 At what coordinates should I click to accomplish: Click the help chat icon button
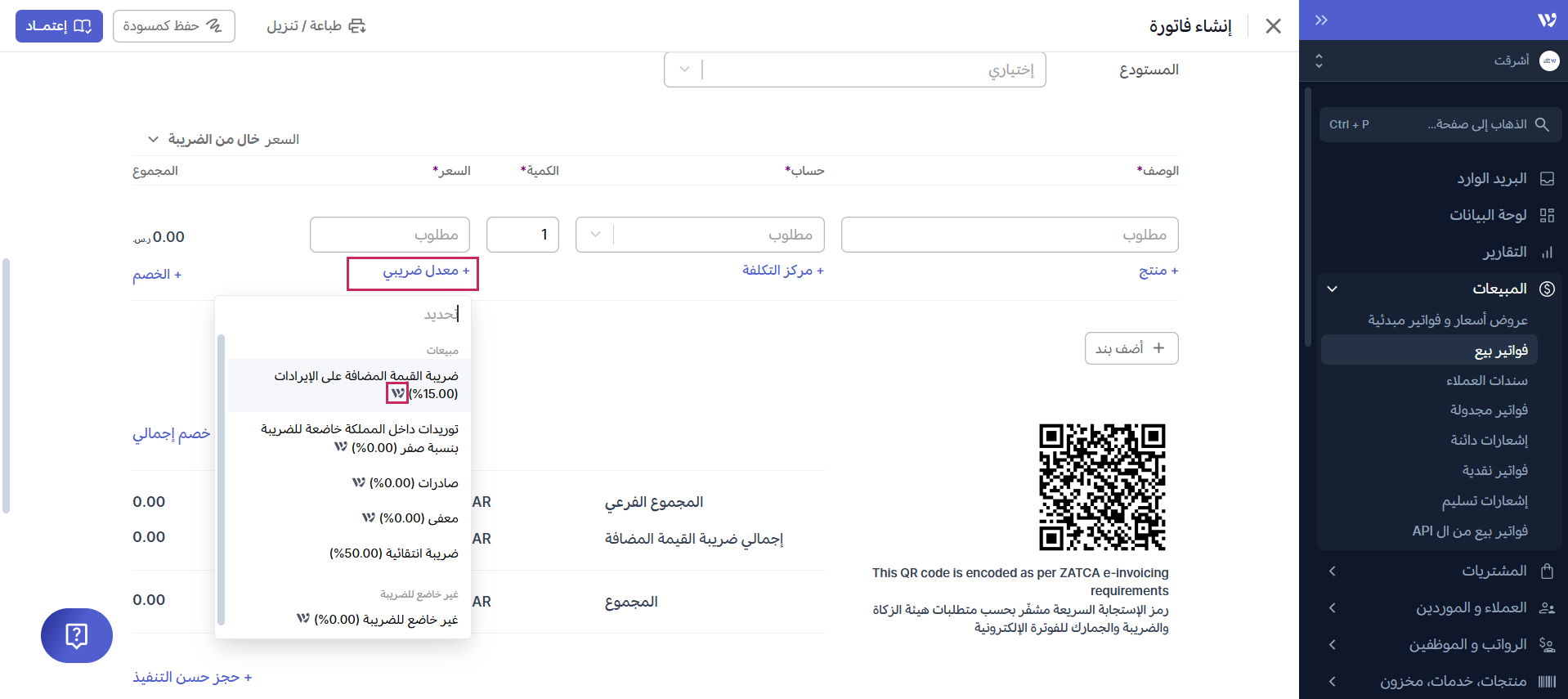click(77, 635)
